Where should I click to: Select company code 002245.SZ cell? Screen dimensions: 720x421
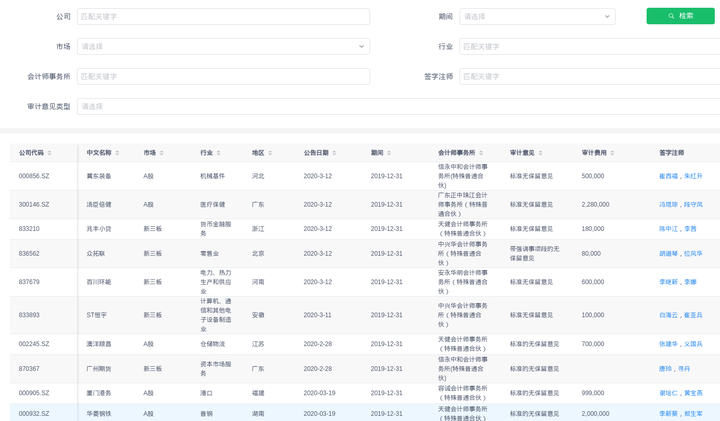point(34,344)
